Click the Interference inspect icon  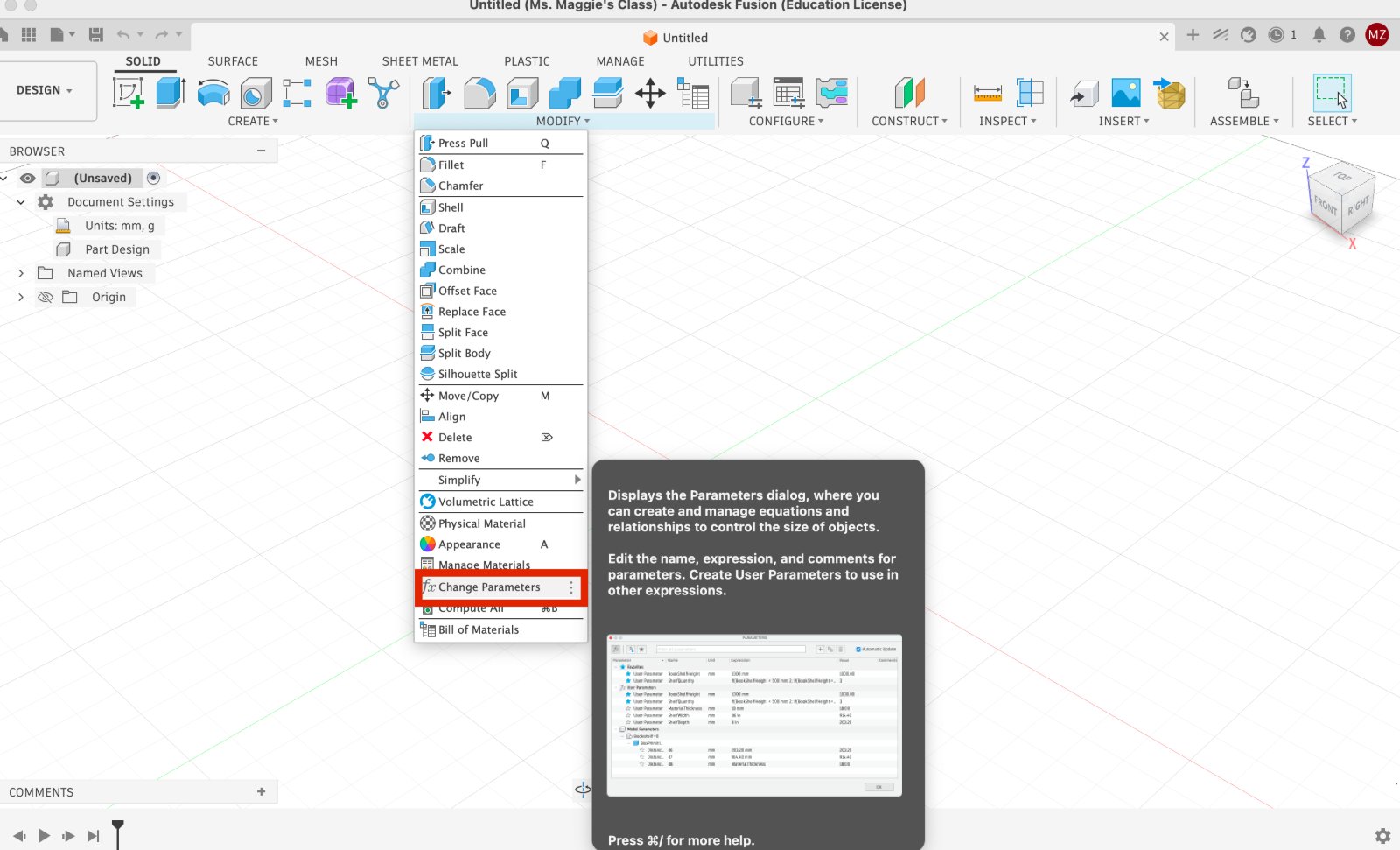(1030, 93)
